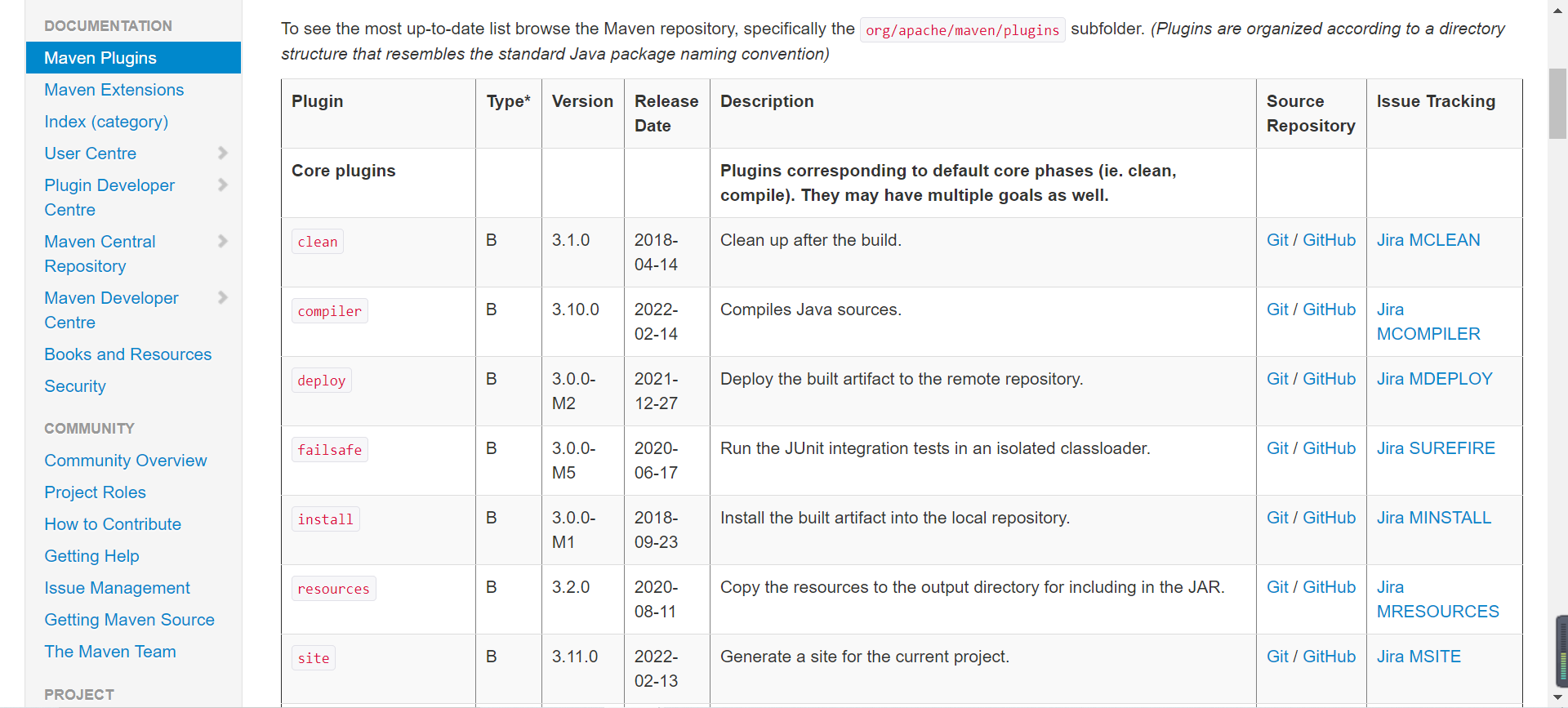This screenshot has height=708, width=1568.
Task: Open Git link in failsafe row
Action: (1277, 448)
